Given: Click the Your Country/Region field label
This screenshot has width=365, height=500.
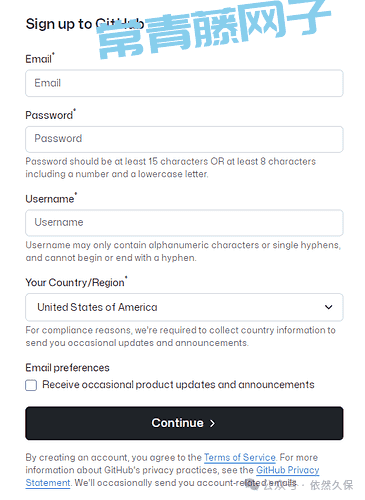Looking at the screenshot, I should pyautogui.click(x=76, y=282).
